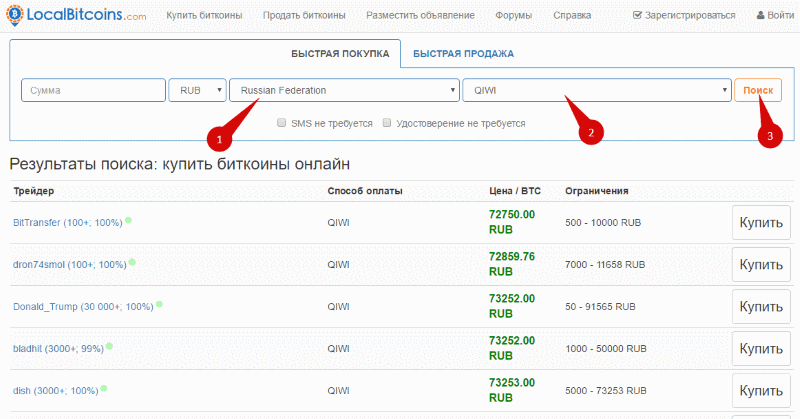
Task: Click Купить for dish offer
Action: tap(761, 390)
